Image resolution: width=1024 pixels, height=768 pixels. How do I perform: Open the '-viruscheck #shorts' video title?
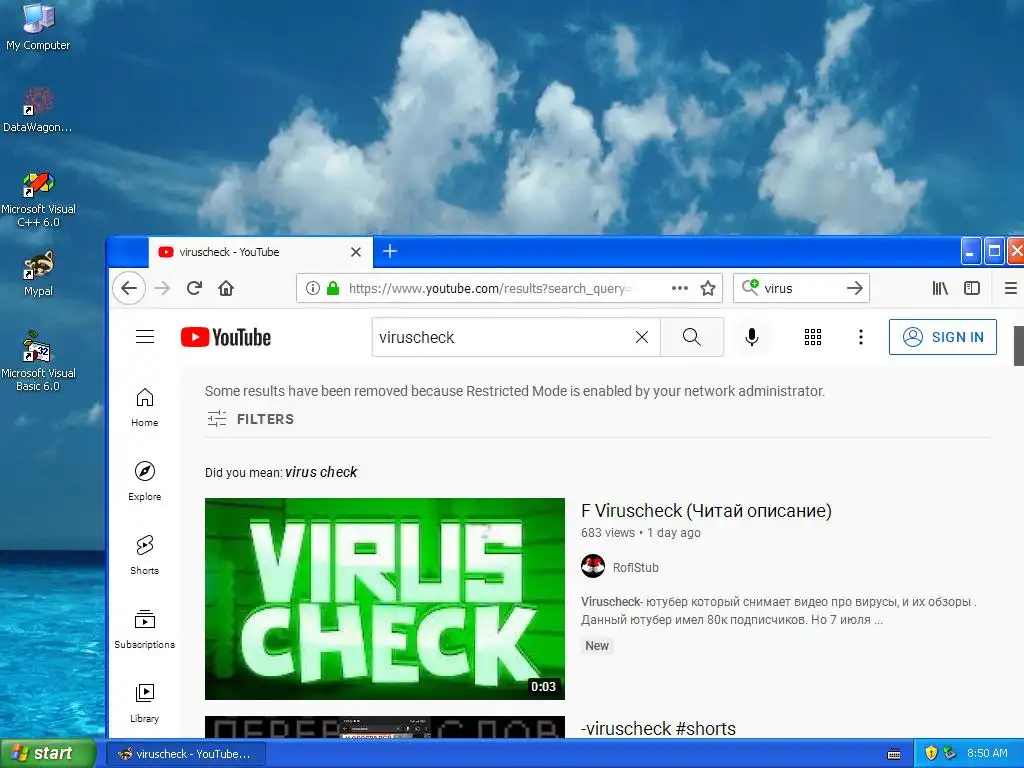658,728
